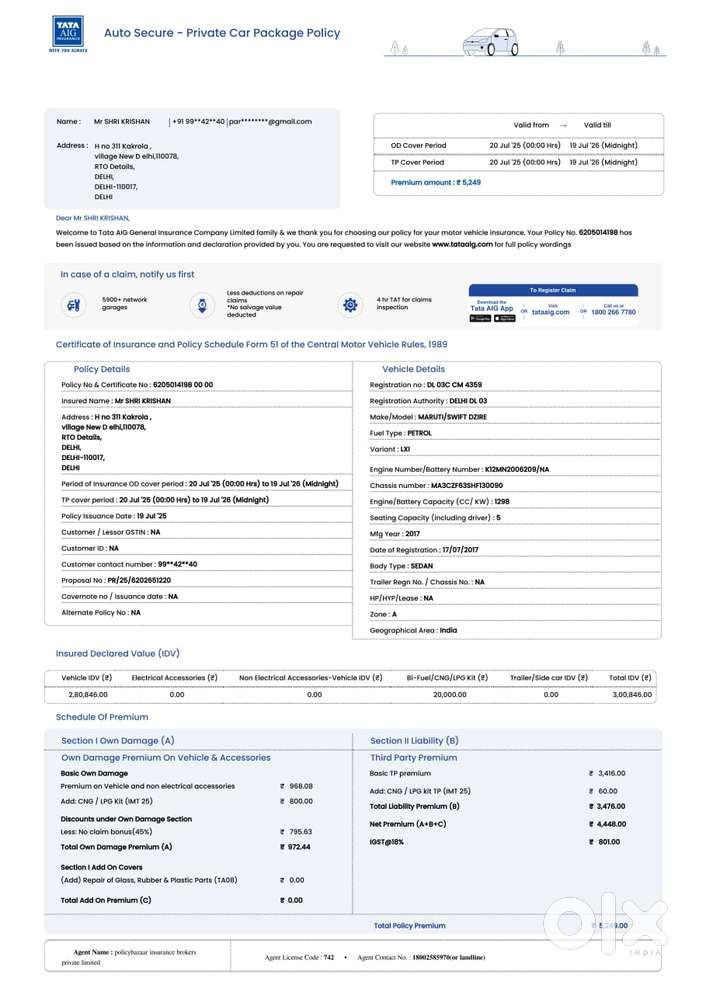Viewport: 706px width, 1000px height.
Task: Visit tataaig.com in the claim box
Action: tap(551, 309)
